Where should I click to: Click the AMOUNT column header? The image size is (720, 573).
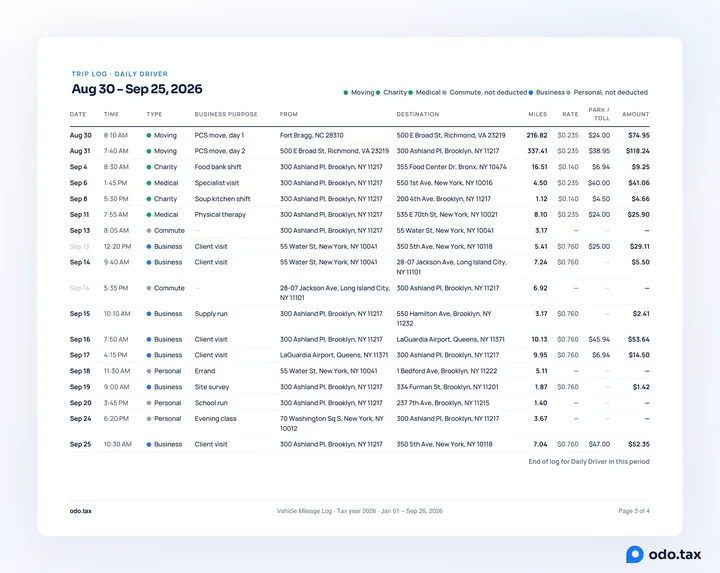pos(636,114)
